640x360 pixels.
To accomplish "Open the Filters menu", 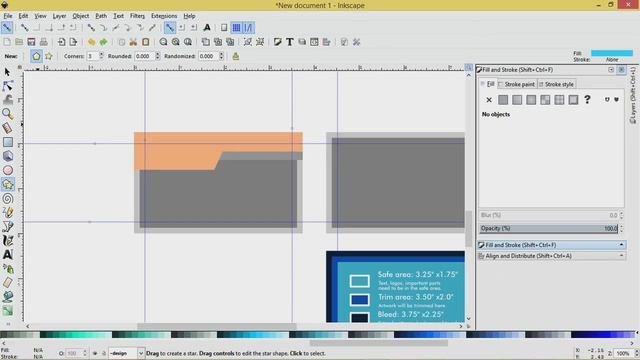I will tap(137, 16).
